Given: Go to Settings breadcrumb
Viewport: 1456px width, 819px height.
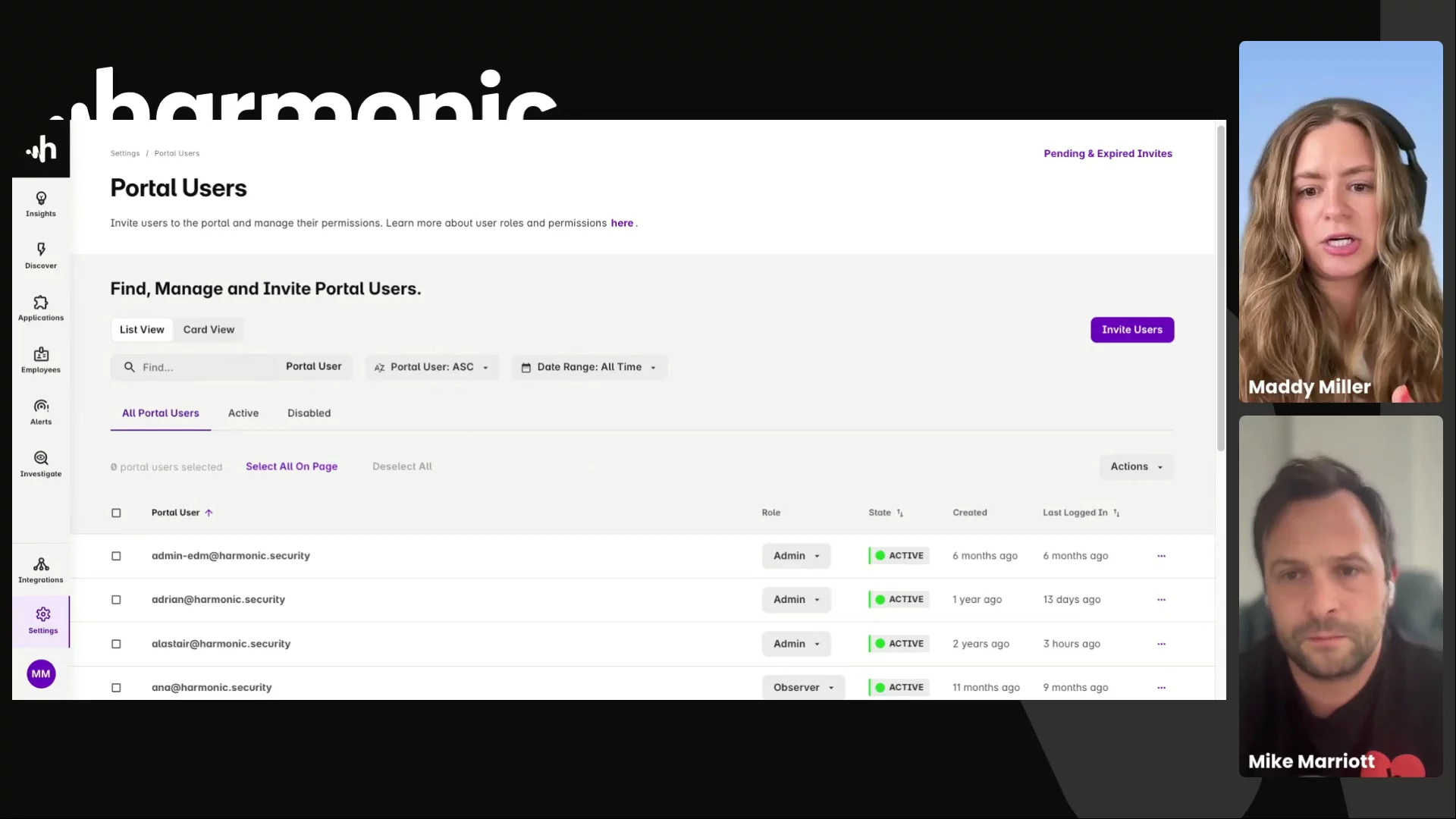Looking at the screenshot, I should click(125, 153).
